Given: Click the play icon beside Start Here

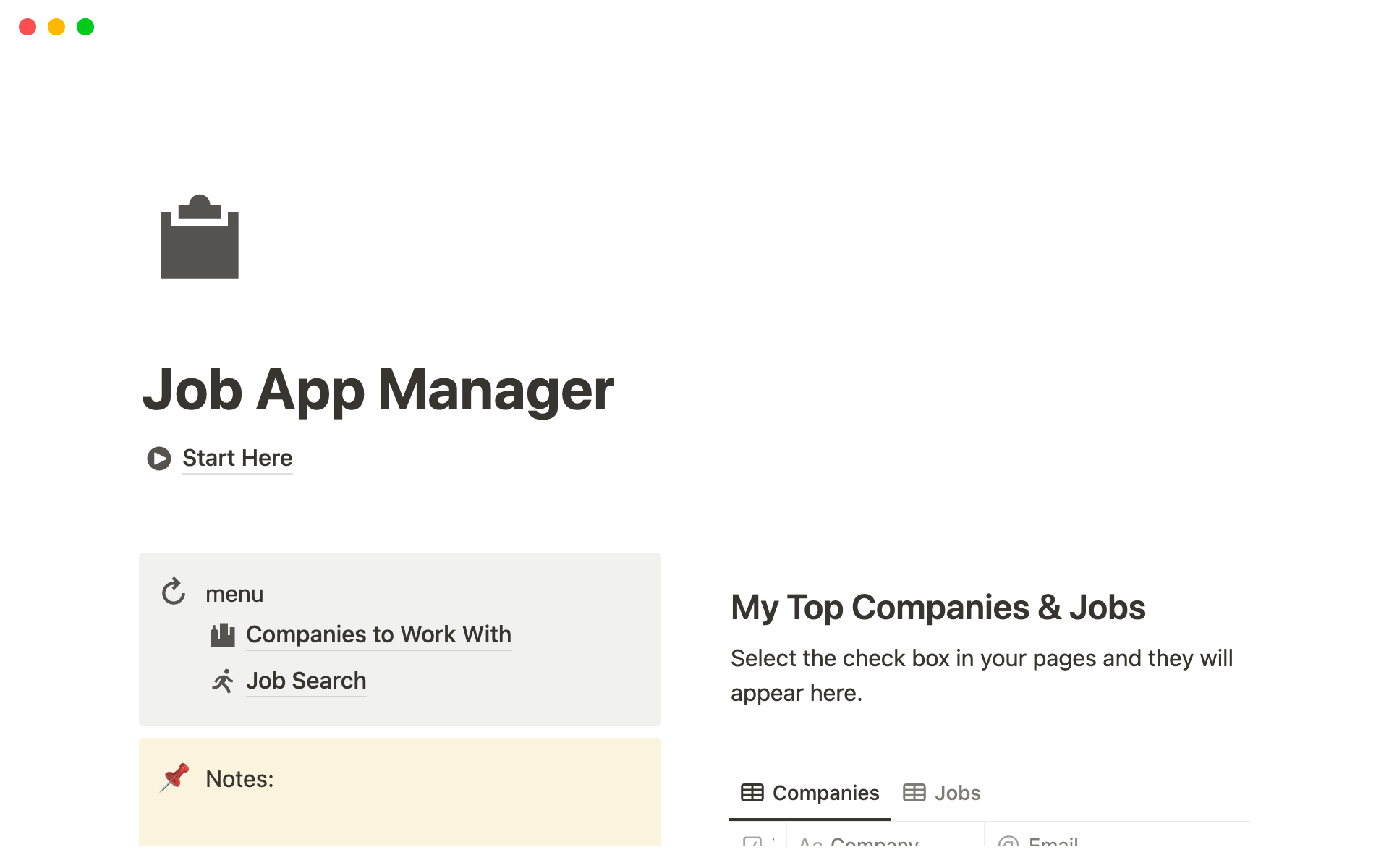Looking at the screenshot, I should tap(158, 458).
